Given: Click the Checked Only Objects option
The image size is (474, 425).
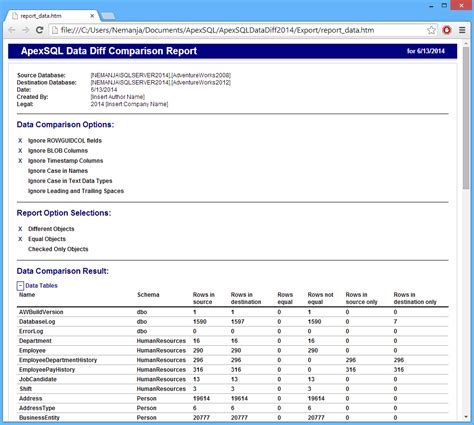Looking at the screenshot, I should coord(58,249).
